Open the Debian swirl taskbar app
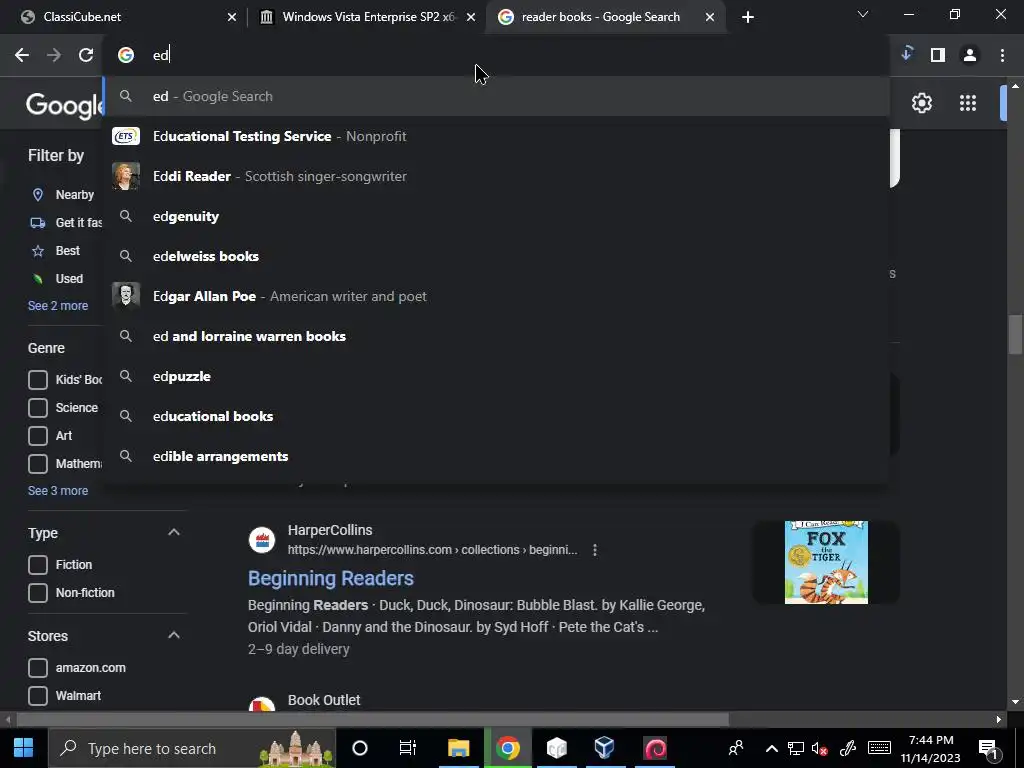1024x768 pixels. click(x=655, y=748)
